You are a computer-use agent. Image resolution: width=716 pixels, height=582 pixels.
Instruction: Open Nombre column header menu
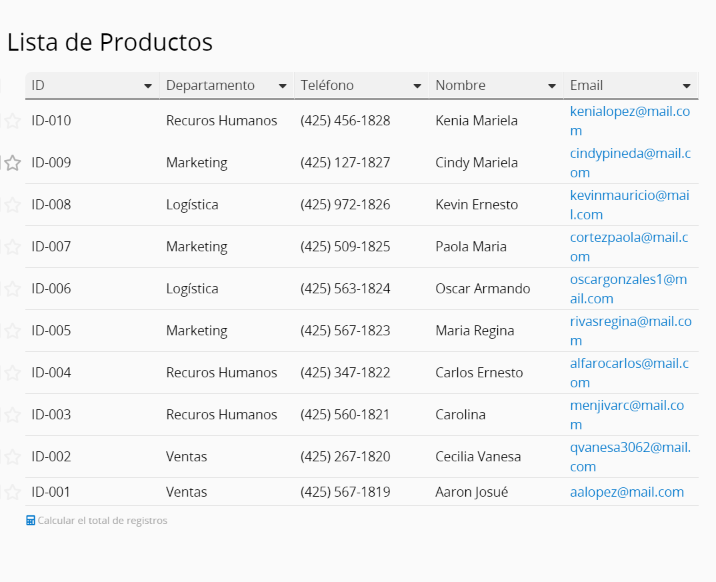tap(552, 86)
